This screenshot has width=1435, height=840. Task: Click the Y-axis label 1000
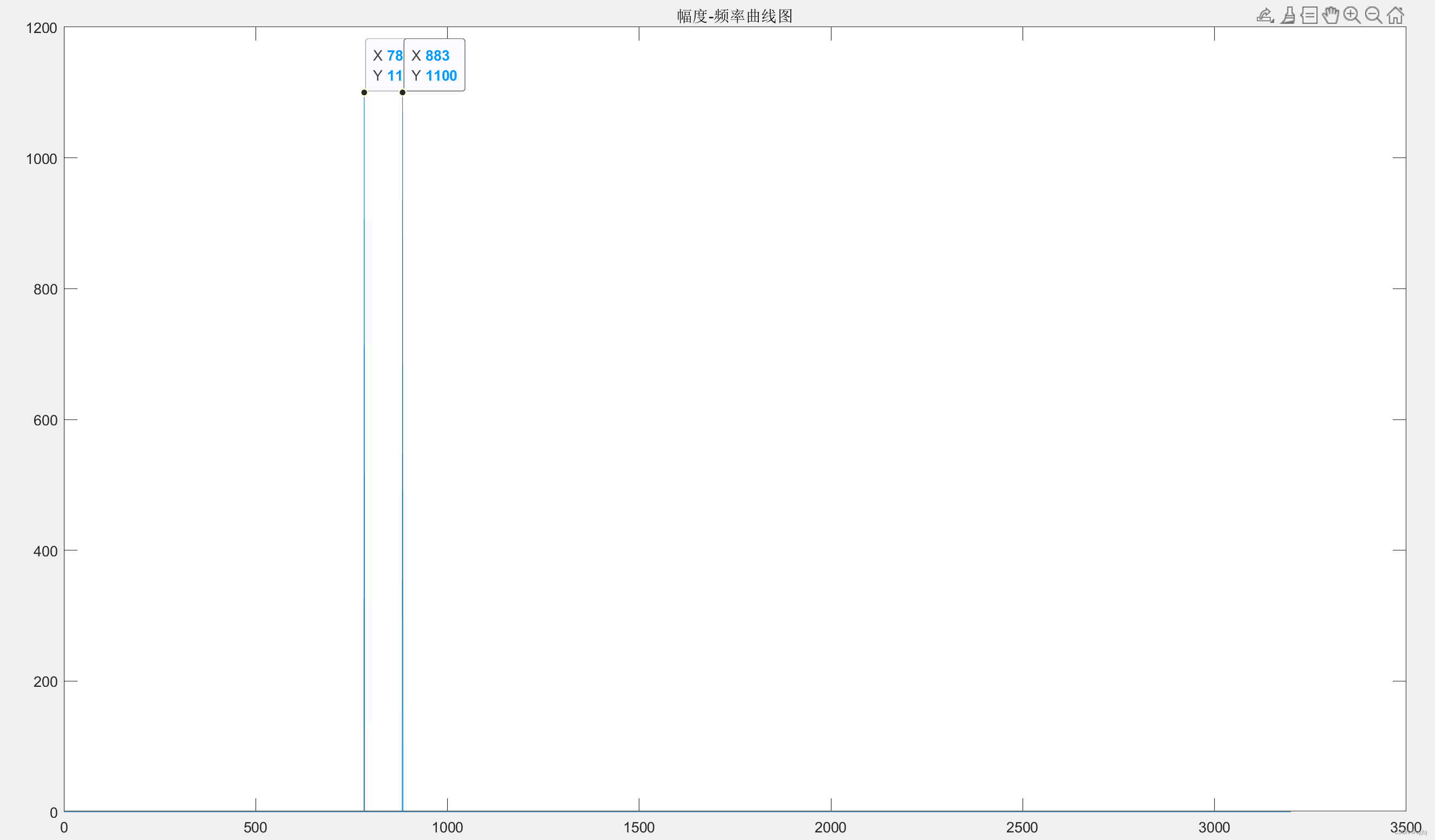pyautogui.click(x=42, y=159)
